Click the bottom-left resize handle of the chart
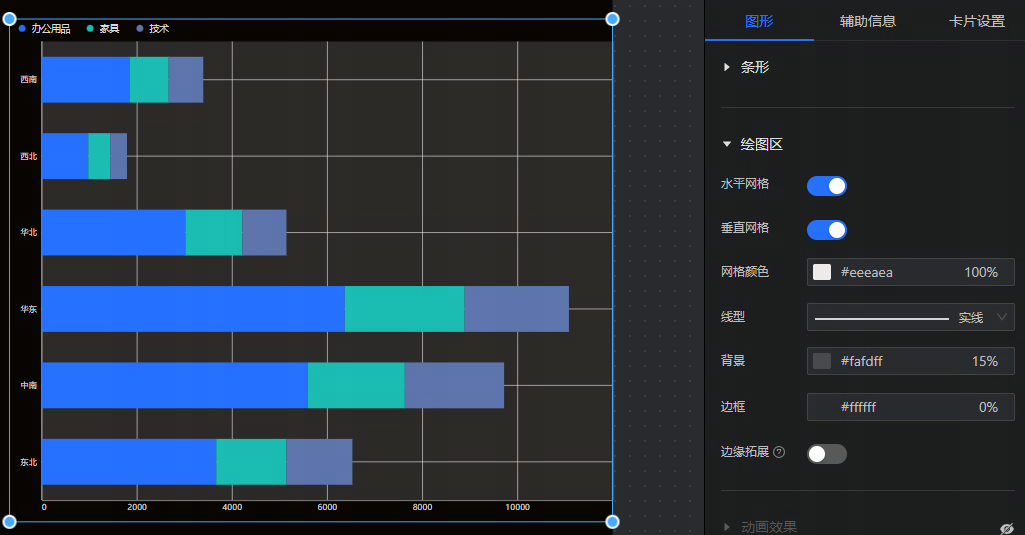Image resolution: width=1025 pixels, height=535 pixels. click(10, 521)
